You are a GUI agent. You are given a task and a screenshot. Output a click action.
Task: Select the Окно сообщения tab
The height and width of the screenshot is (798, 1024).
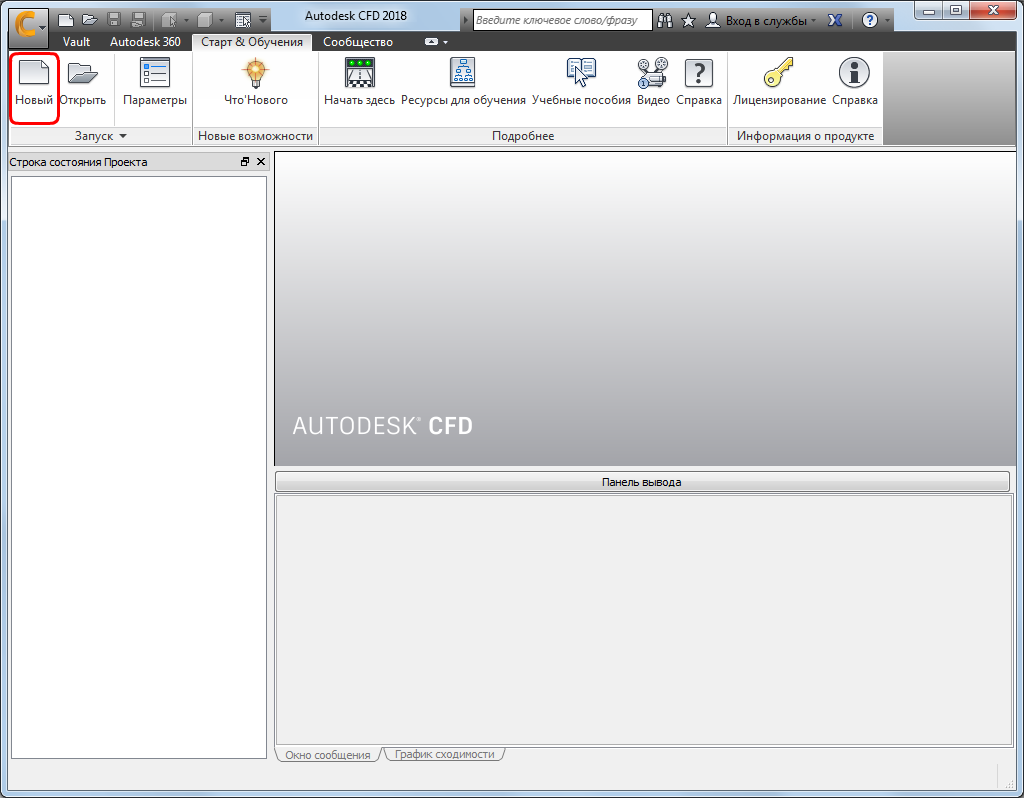click(x=327, y=755)
